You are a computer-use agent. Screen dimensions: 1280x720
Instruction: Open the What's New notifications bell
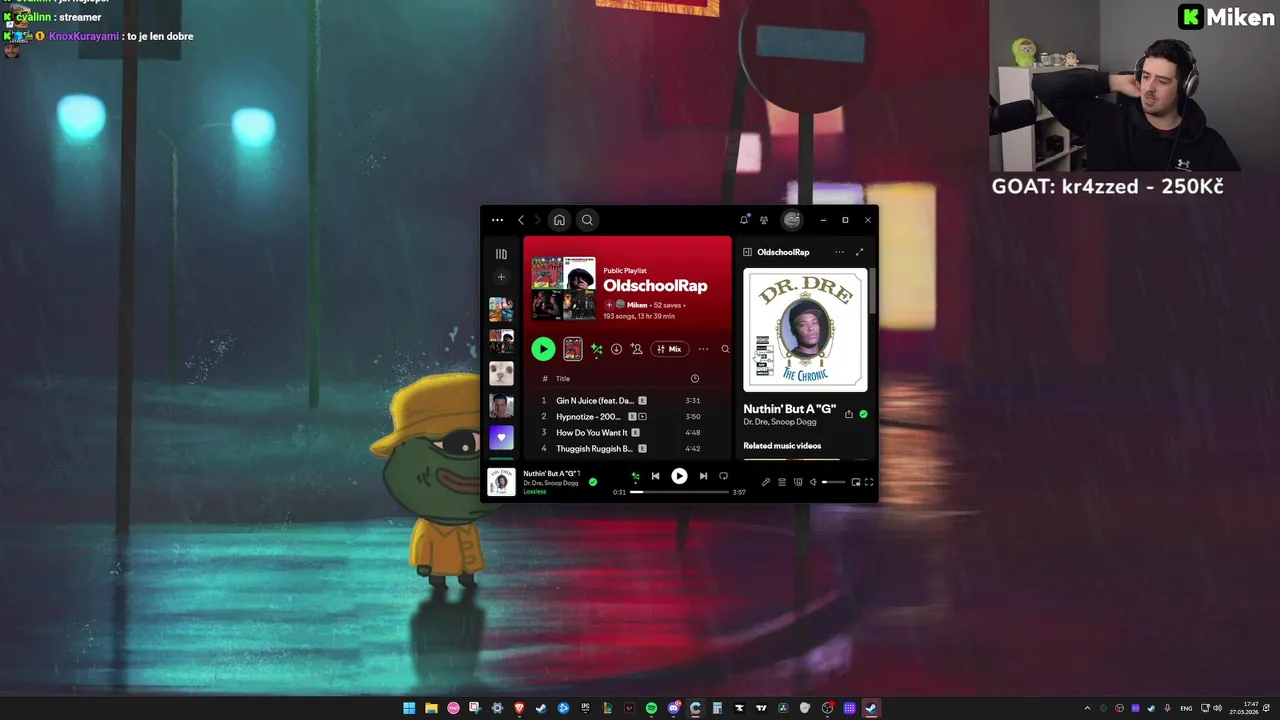point(744,220)
